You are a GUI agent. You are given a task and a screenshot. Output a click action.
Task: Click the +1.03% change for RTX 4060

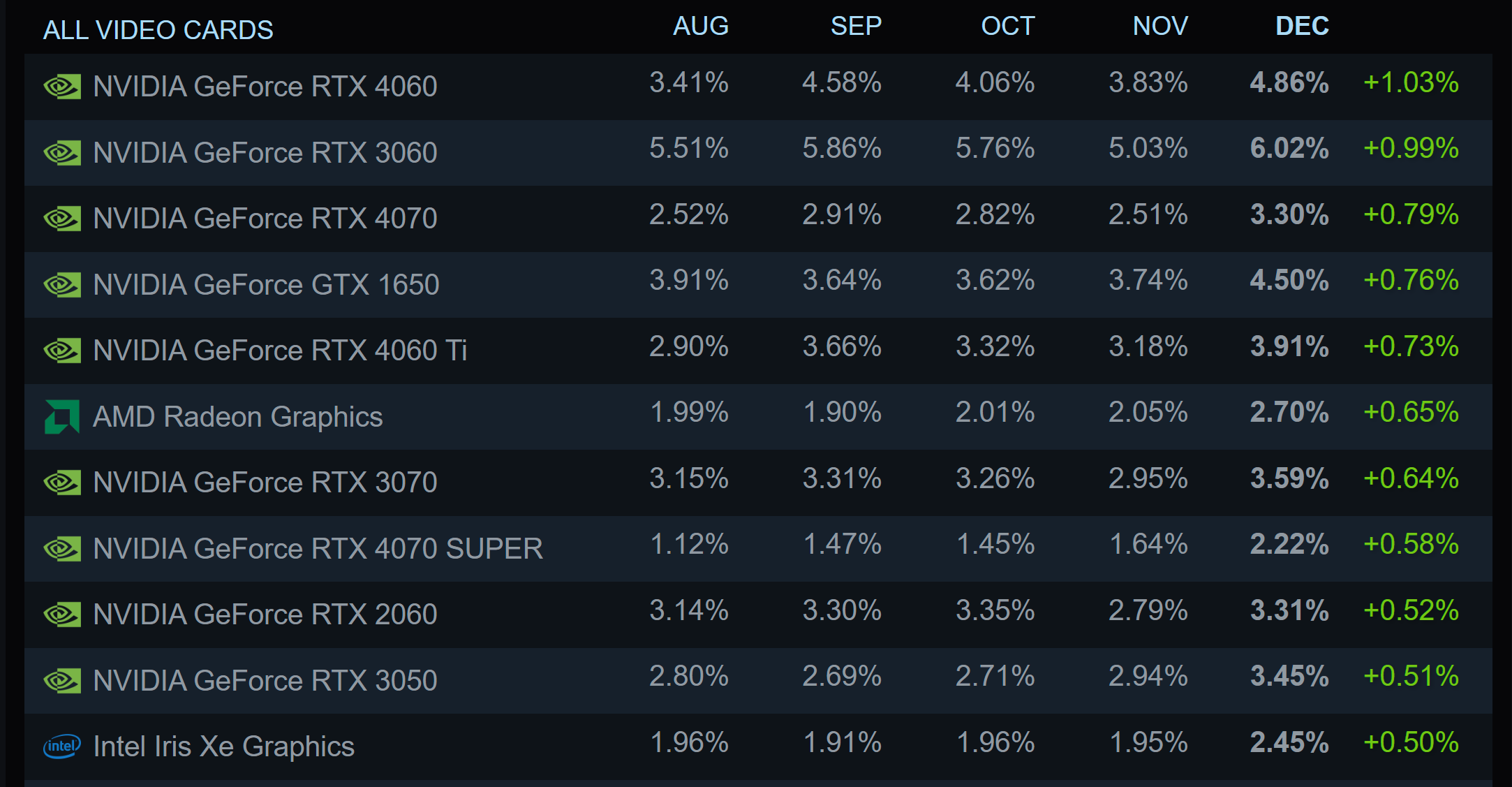(x=1411, y=82)
